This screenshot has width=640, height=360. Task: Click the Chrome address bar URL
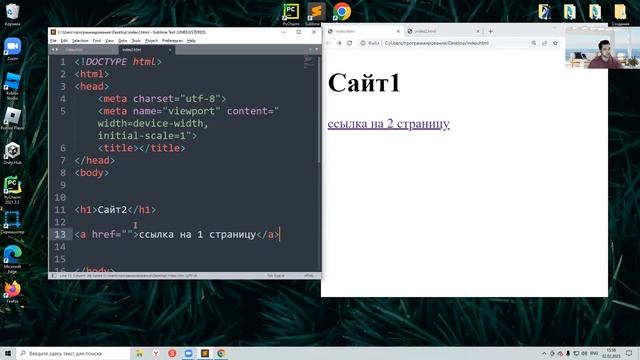pyautogui.click(x=436, y=43)
